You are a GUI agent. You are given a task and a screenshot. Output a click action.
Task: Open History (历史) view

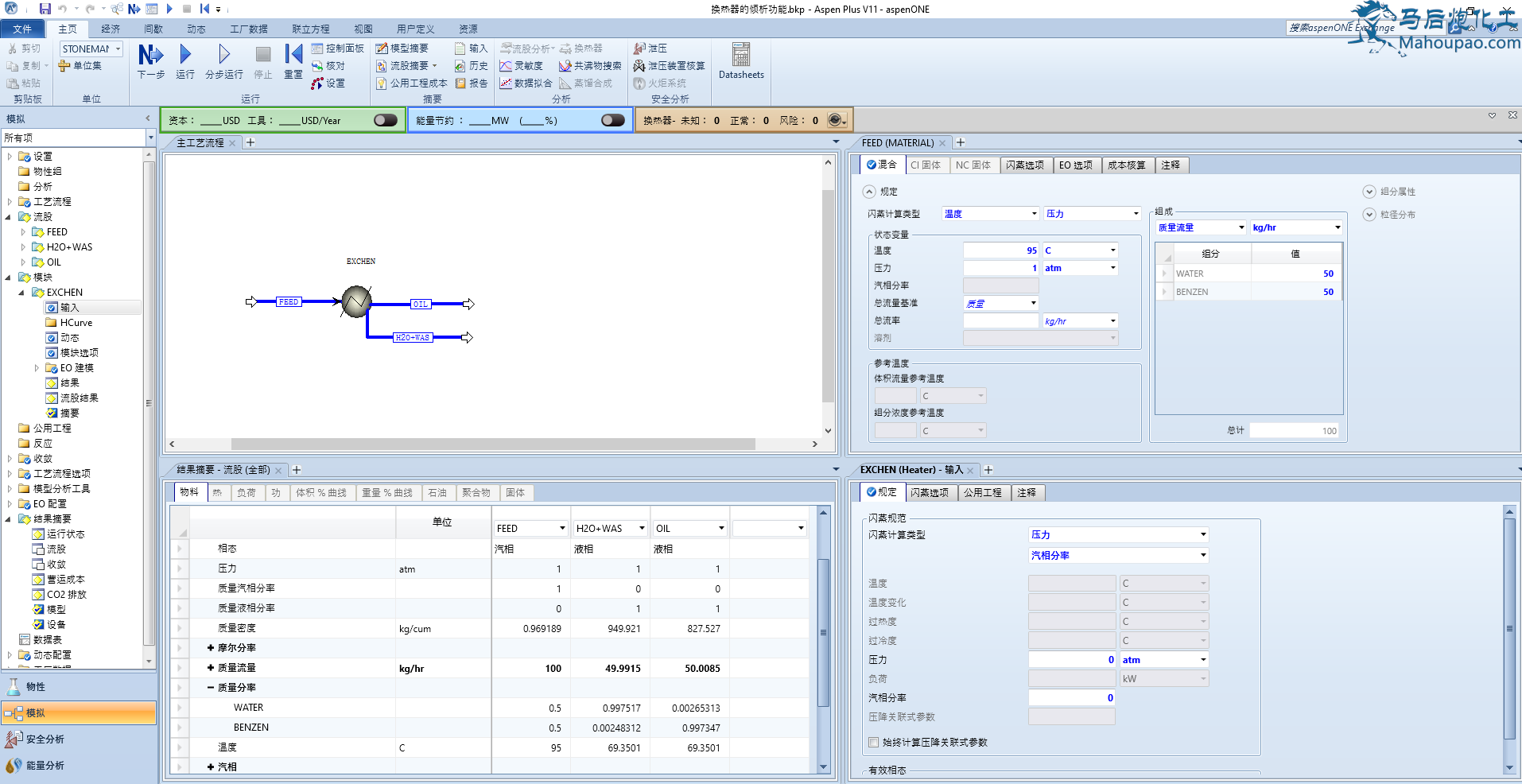[472, 66]
